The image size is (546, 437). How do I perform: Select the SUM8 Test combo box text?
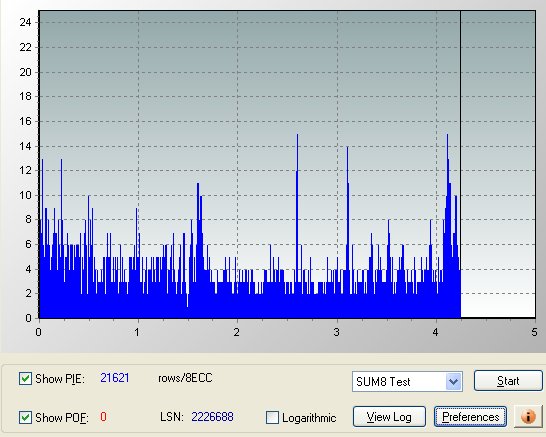coord(383,382)
